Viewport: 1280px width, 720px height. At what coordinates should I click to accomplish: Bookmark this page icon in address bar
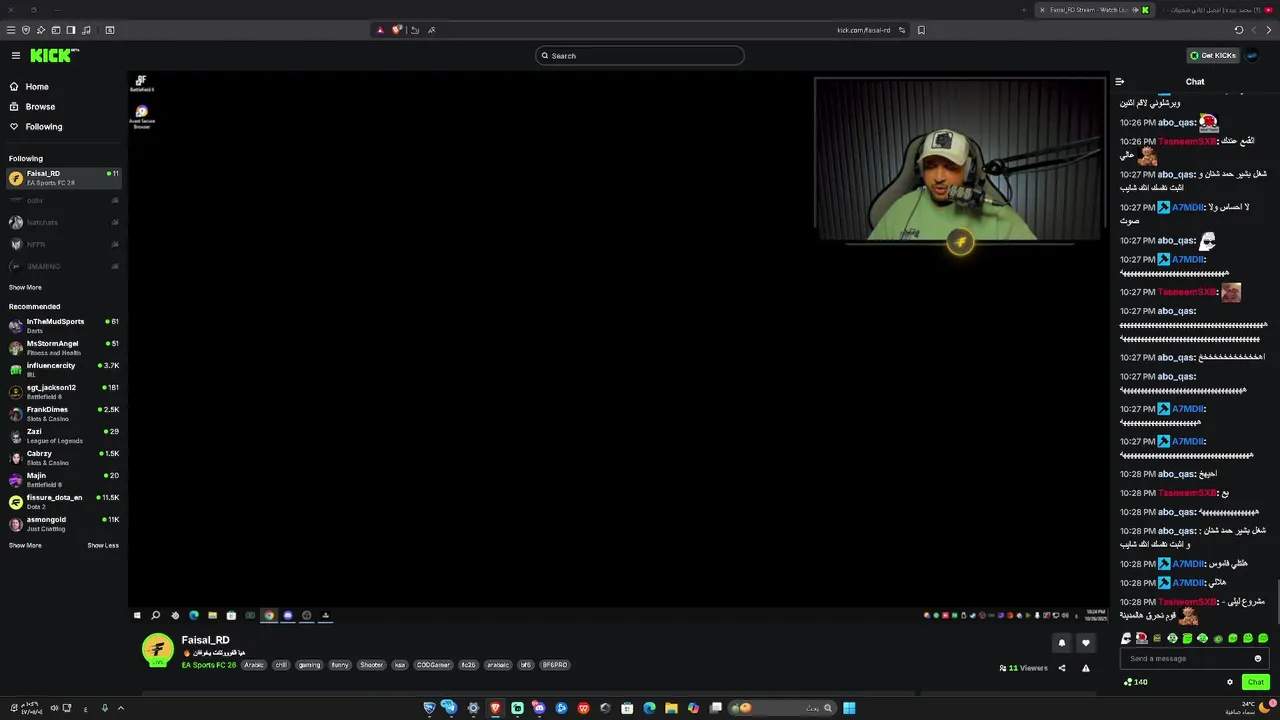point(921,30)
